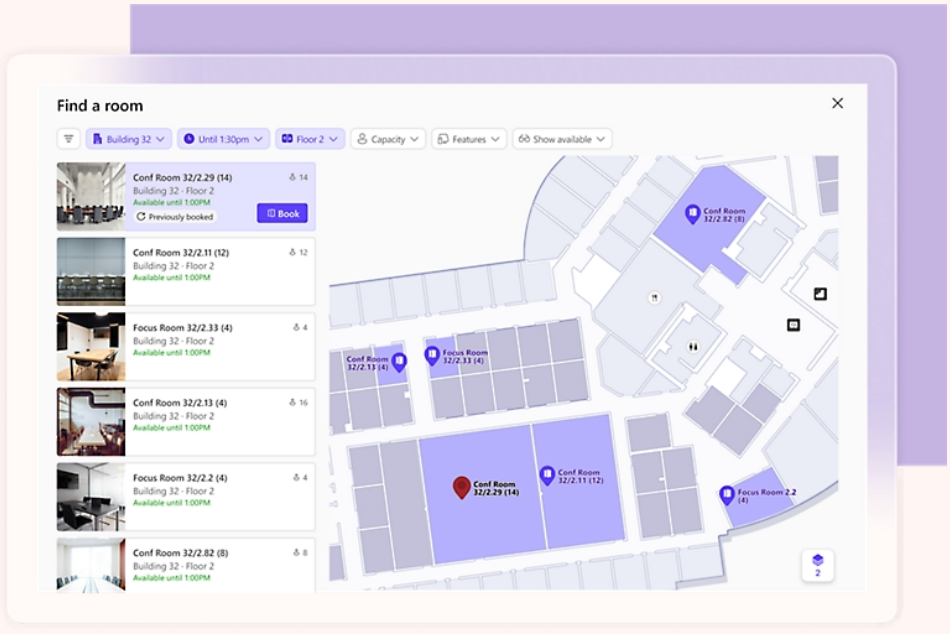Click the Focus Room 32/2.33 (4) list title
950x634 pixels.
click(182, 327)
